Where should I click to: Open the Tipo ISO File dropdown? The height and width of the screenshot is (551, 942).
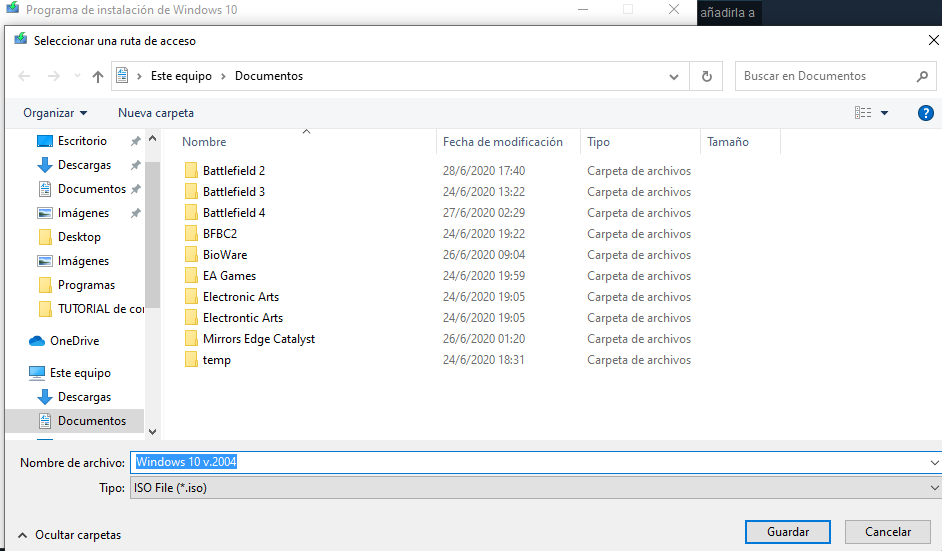(536, 487)
